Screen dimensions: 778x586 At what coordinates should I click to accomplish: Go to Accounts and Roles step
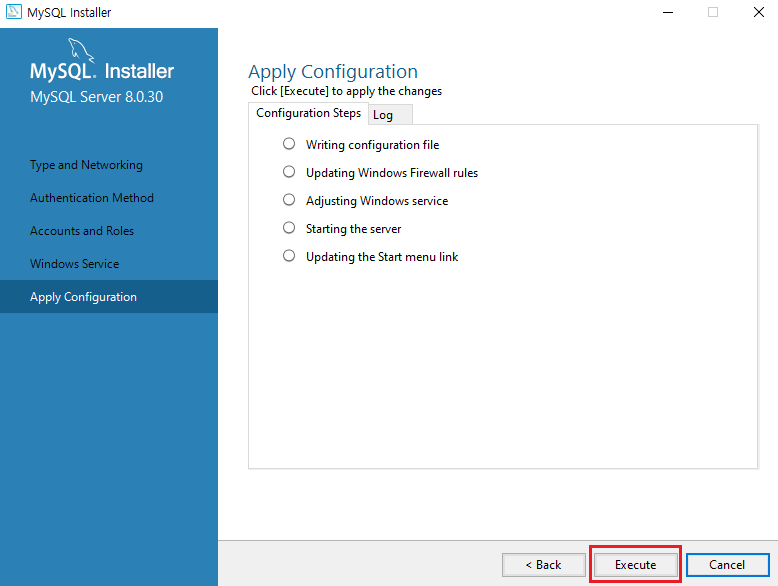(x=82, y=231)
